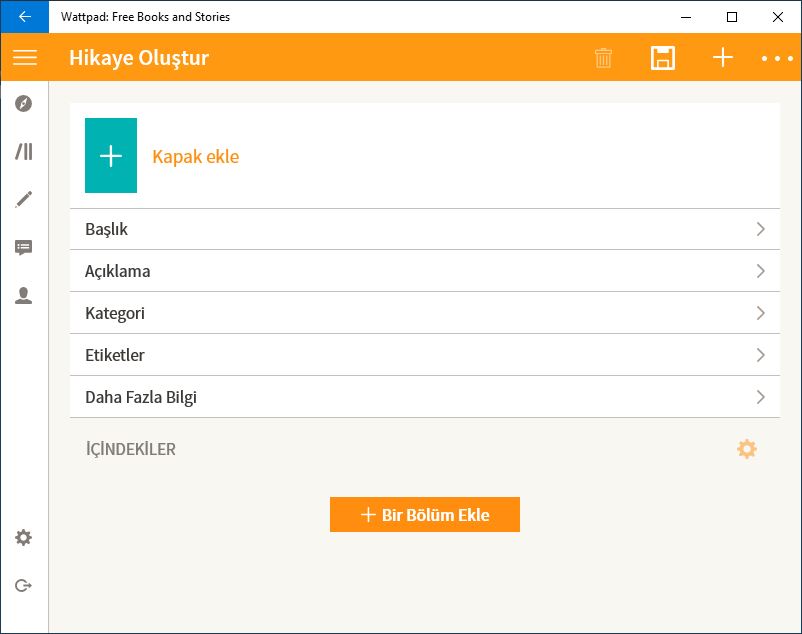
Task: Click the sidebar logout icon
Action: pyautogui.click(x=24, y=585)
